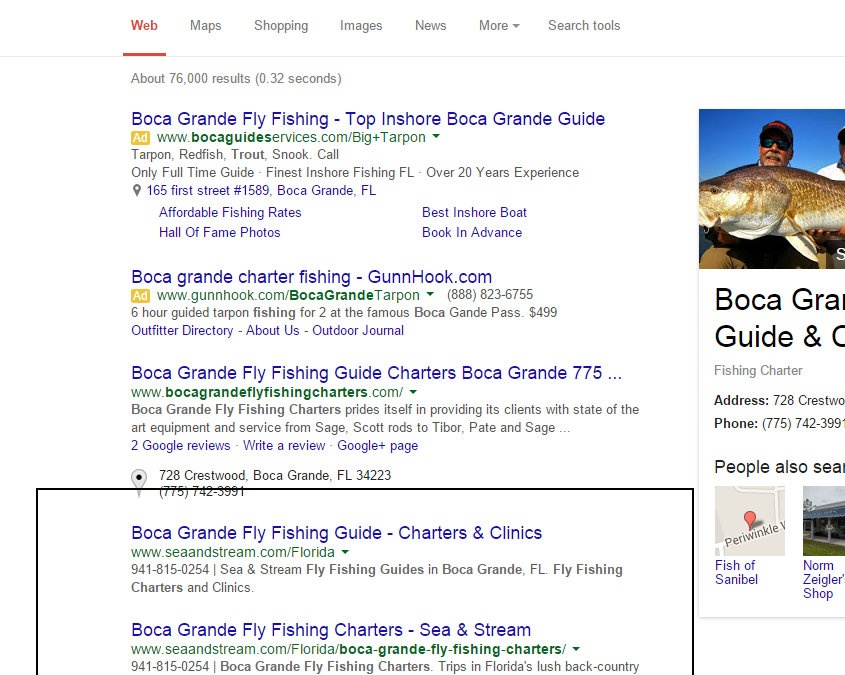Click the location pin icon beside 165 first street
Screen dimensions: 845x675
click(x=137, y=190)
